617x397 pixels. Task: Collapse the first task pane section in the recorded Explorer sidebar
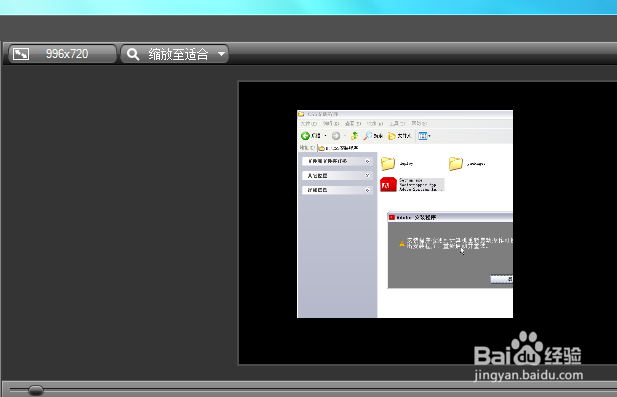[x=367, y=161]
